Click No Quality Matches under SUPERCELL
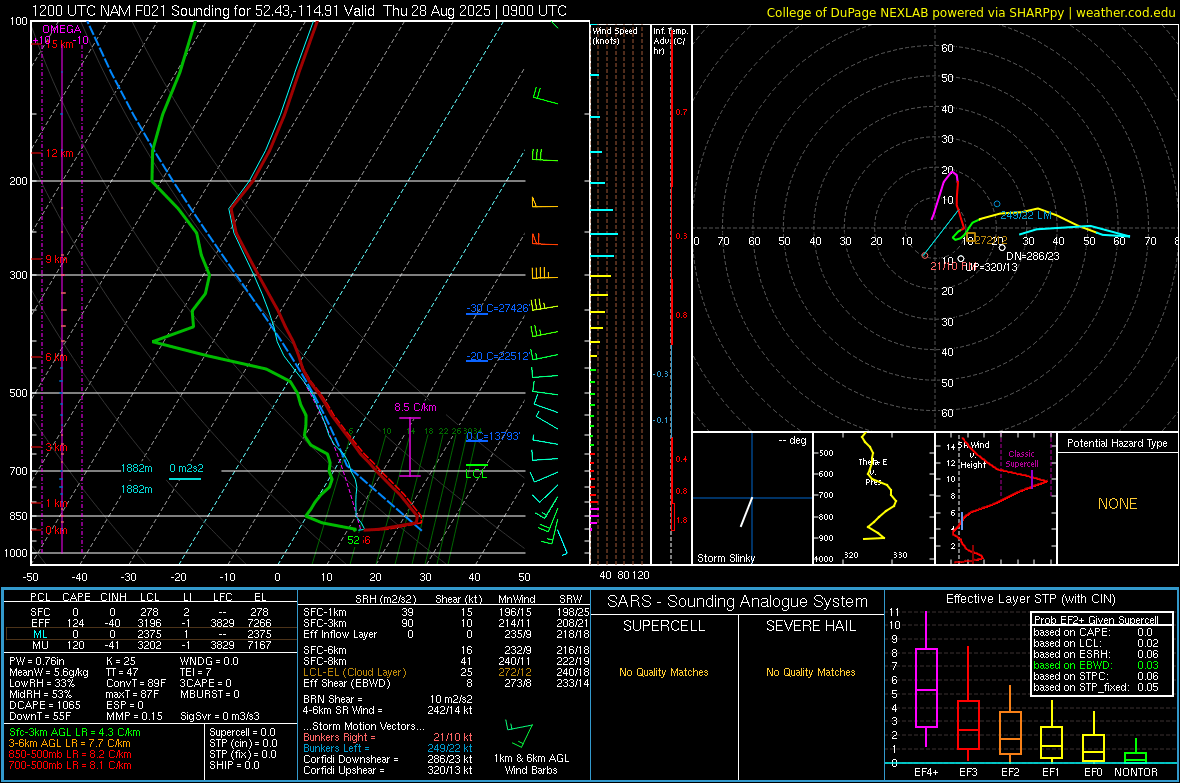1180x783 pixels. coord(664,672)
